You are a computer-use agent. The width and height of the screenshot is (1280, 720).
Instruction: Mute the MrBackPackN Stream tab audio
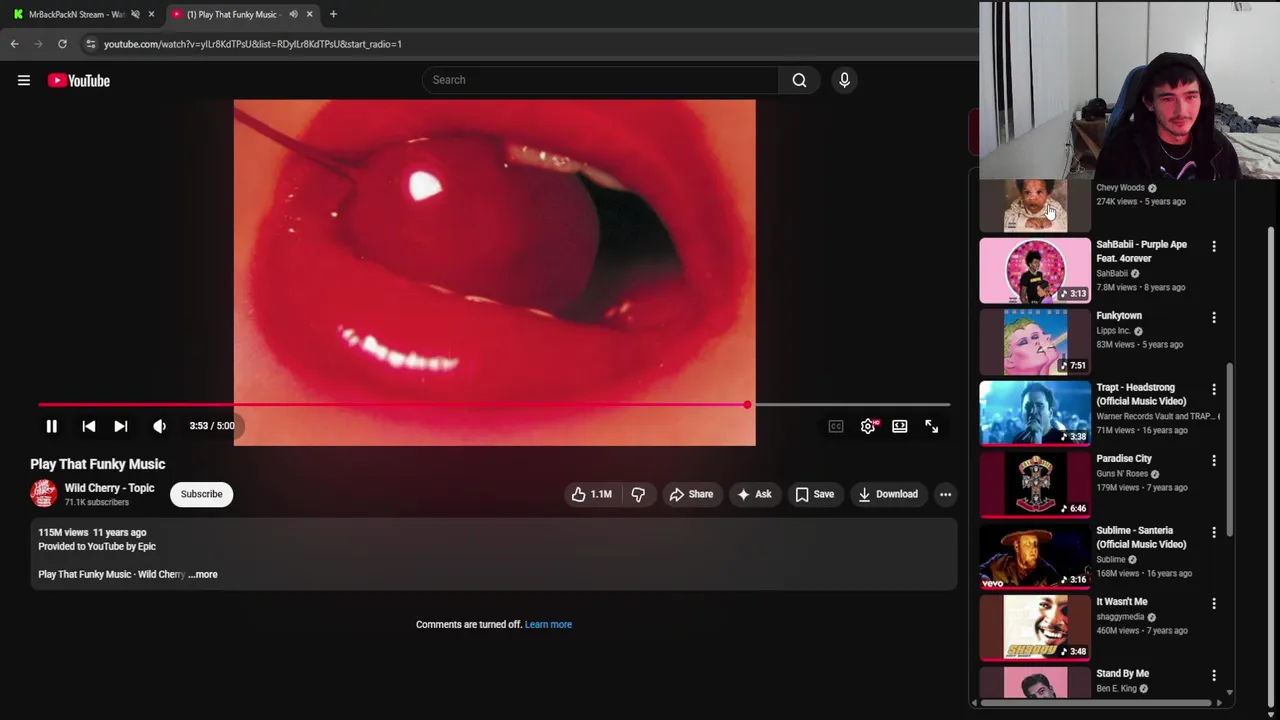135,14
